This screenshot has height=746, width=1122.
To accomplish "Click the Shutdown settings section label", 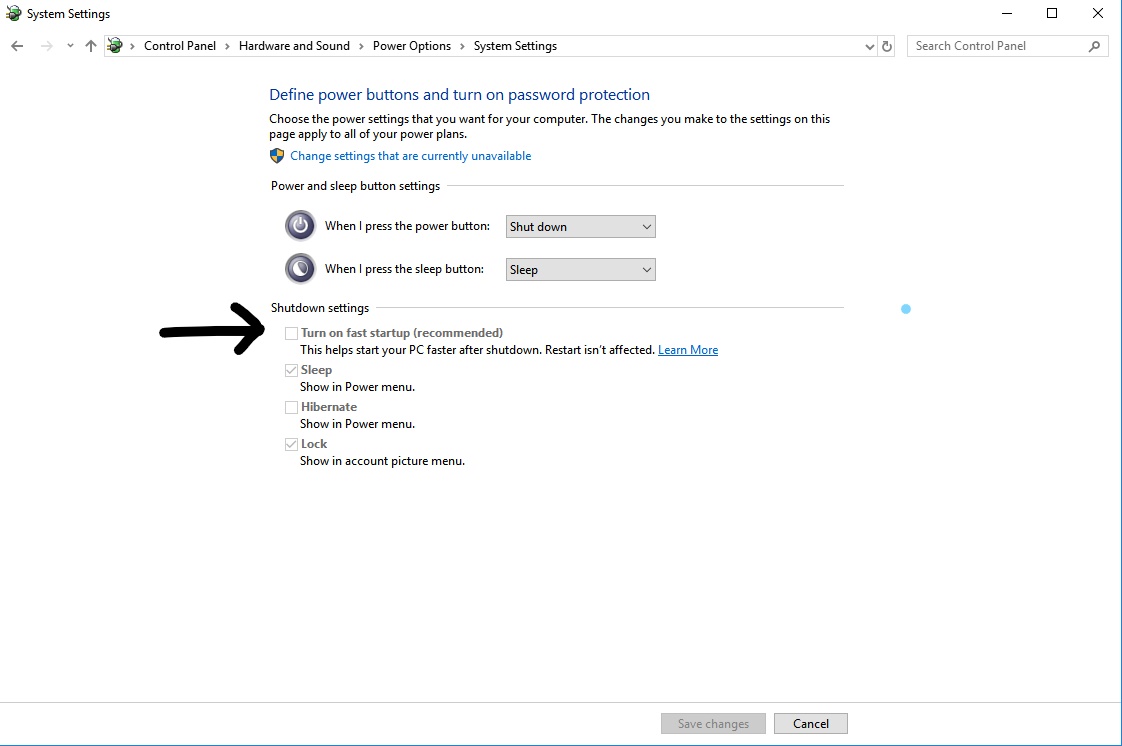I will pos(320,308).
